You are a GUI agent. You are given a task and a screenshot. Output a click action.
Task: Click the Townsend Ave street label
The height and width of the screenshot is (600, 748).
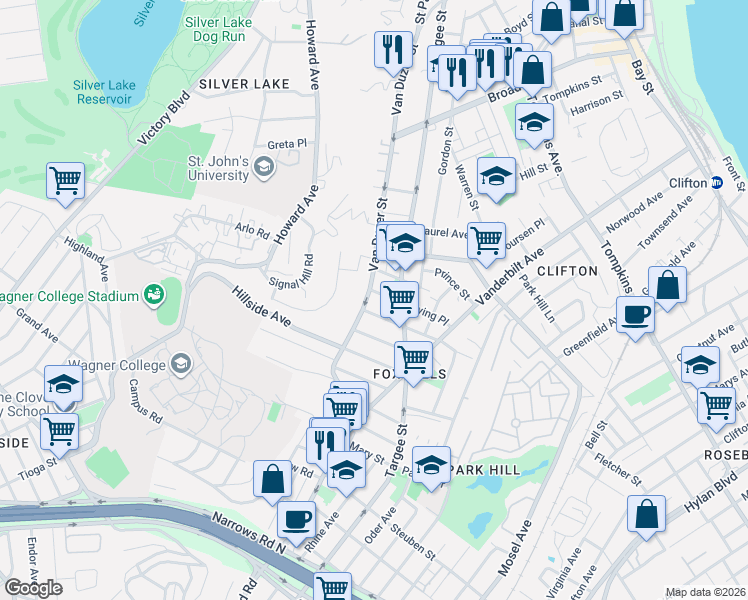666,223
